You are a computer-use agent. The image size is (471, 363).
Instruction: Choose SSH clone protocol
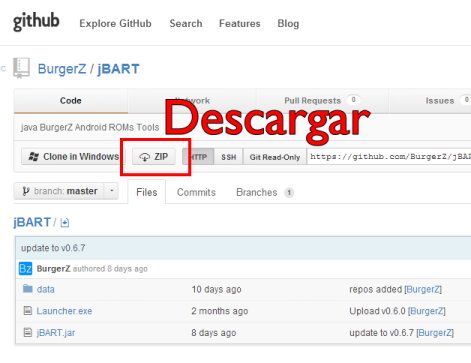[229, 157]
